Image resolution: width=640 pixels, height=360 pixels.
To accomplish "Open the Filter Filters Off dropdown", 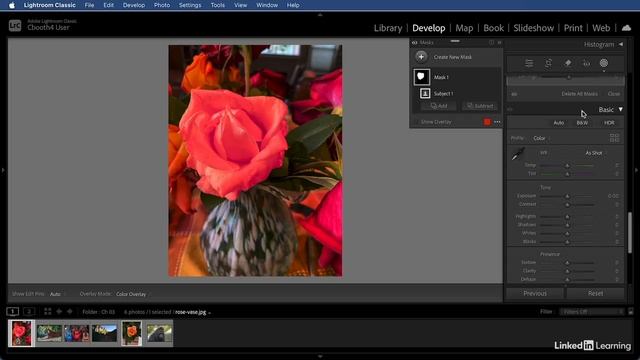I will (592, 312).
